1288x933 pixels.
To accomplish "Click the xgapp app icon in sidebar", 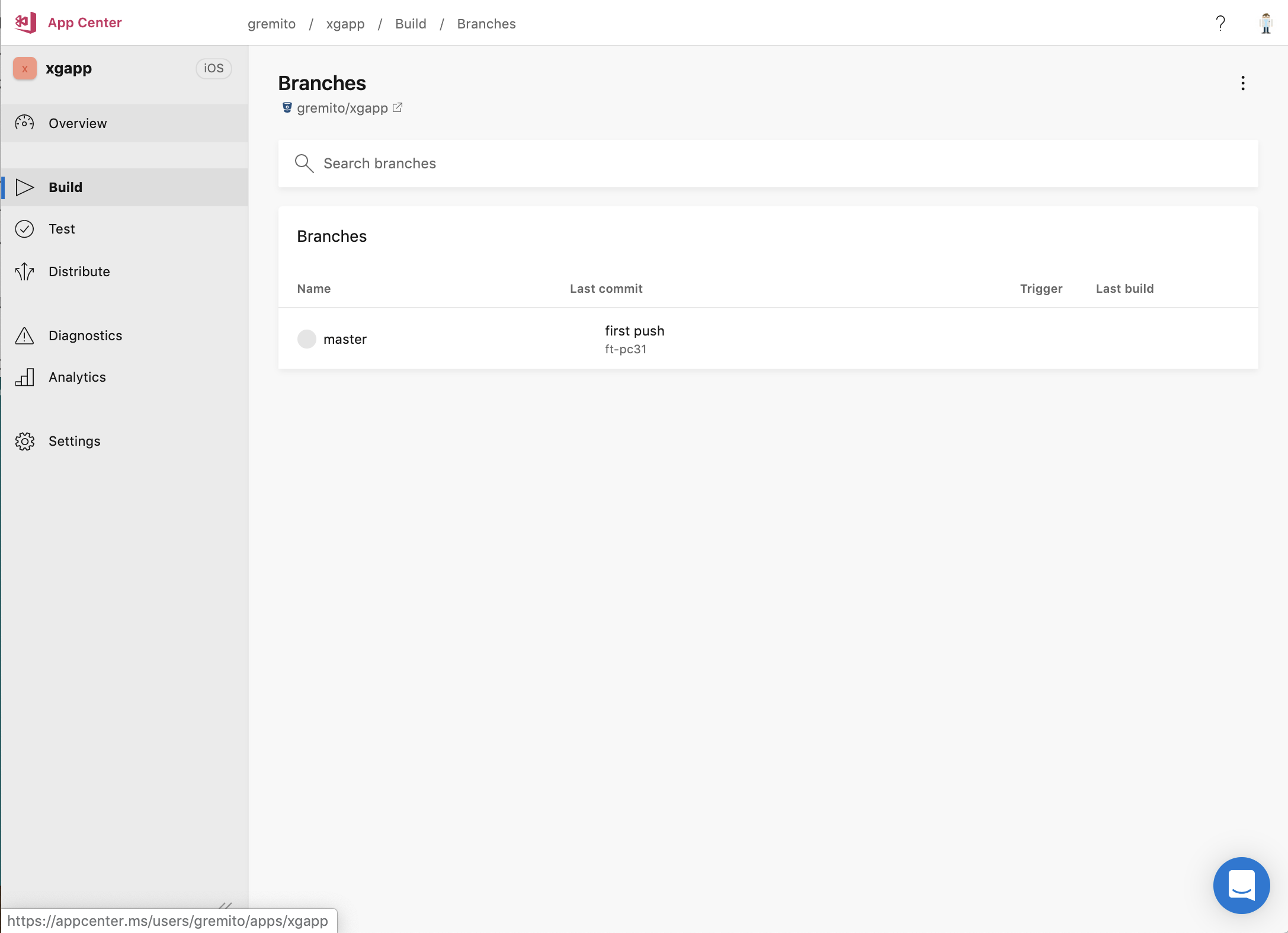I will tap(25, 69).
